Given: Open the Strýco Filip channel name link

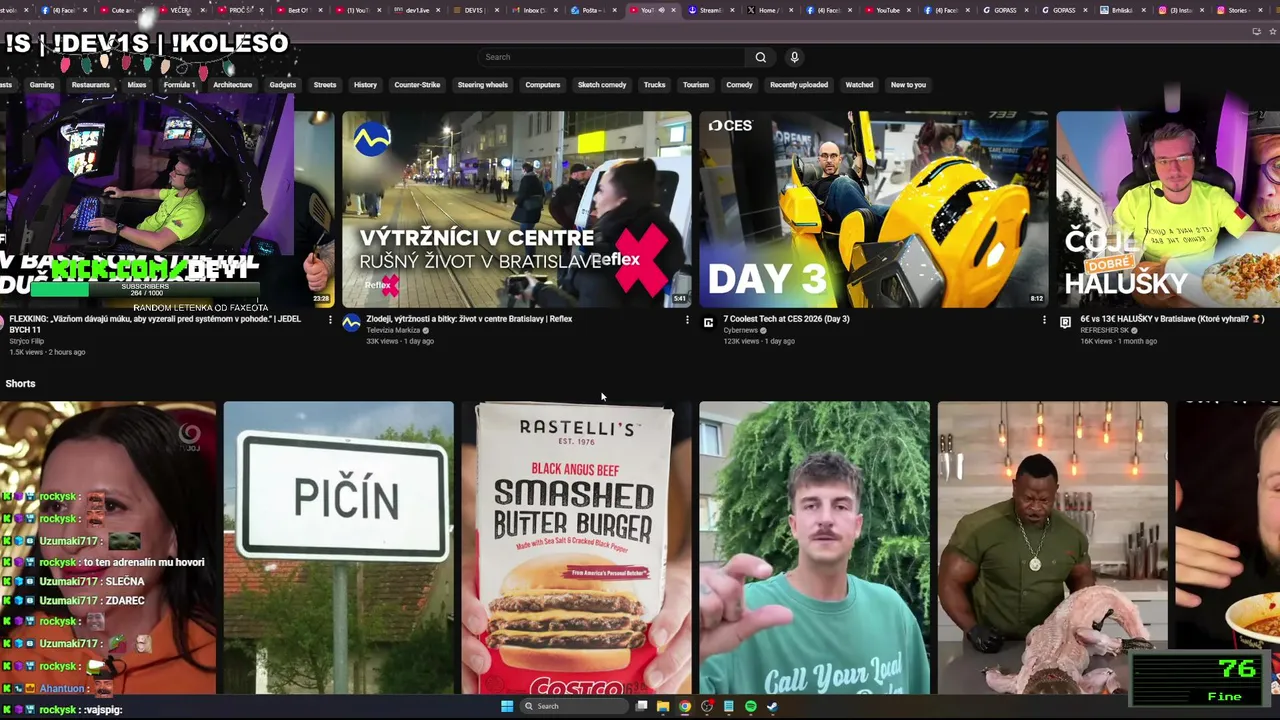Looking at the screenshot, I should point(26,341).
